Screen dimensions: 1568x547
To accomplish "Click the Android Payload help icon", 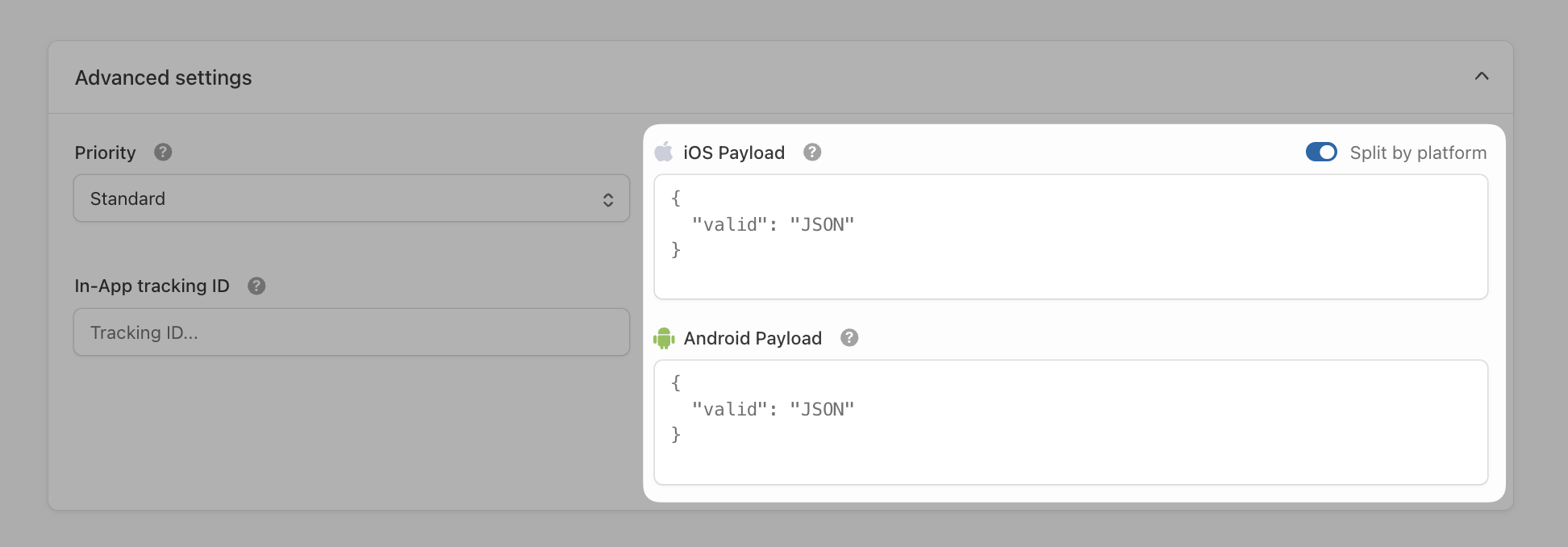I will tap(849, 337).
